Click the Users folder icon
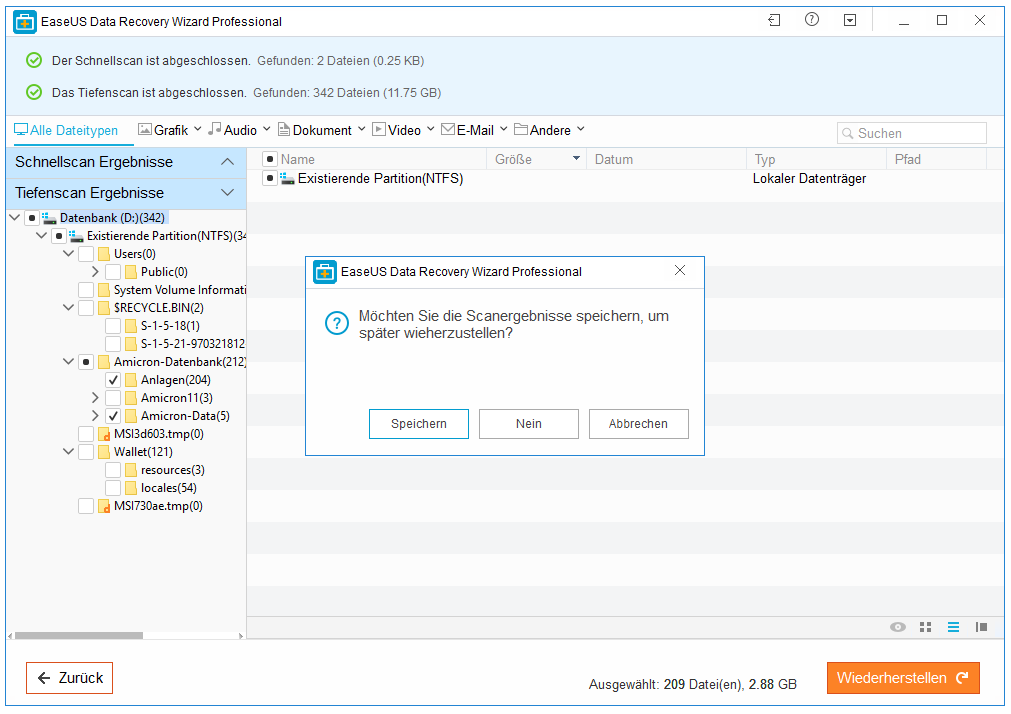 (x=103, y=254)
